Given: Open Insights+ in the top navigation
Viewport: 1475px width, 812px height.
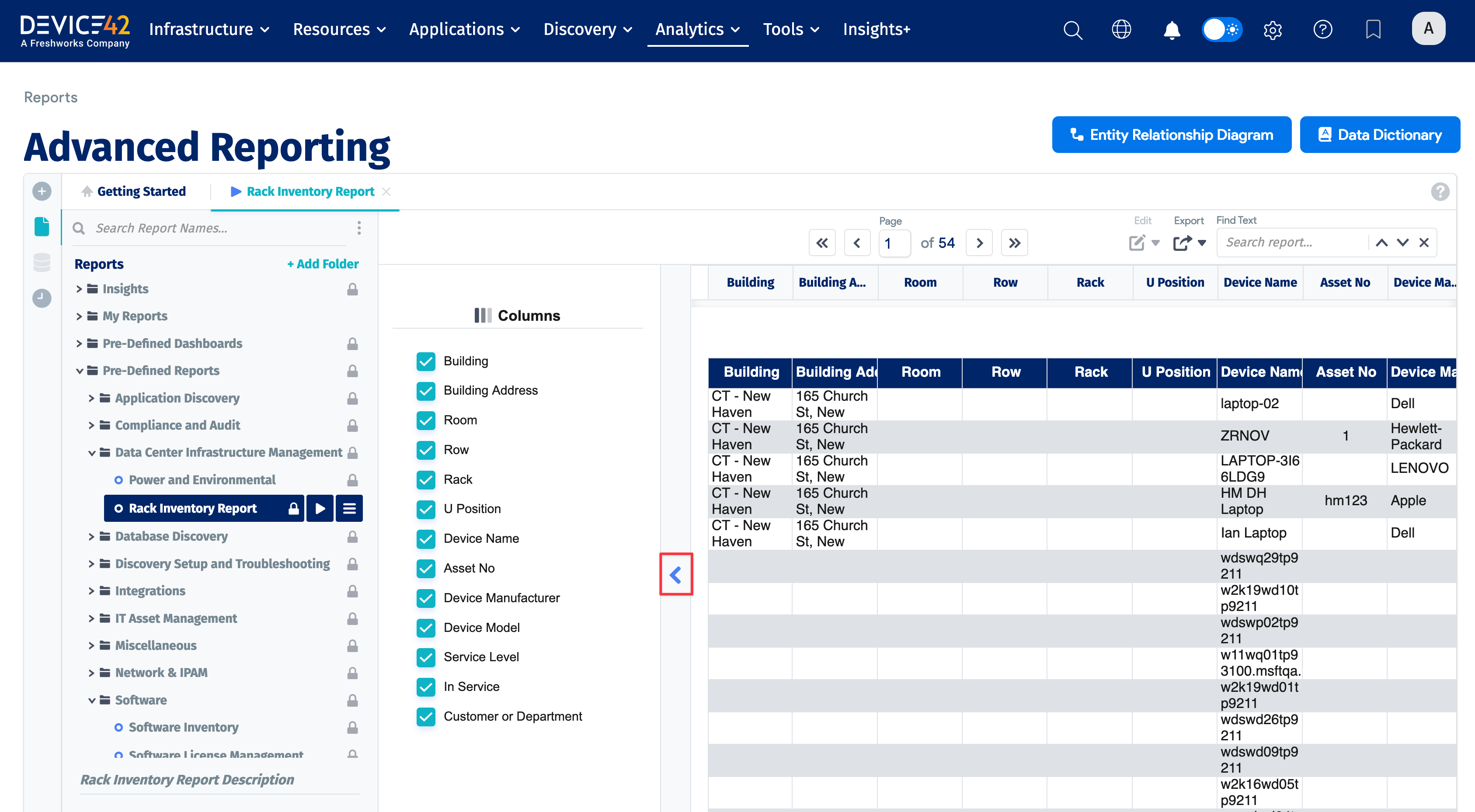Looking at the screenshot, I should pos(876,29).
